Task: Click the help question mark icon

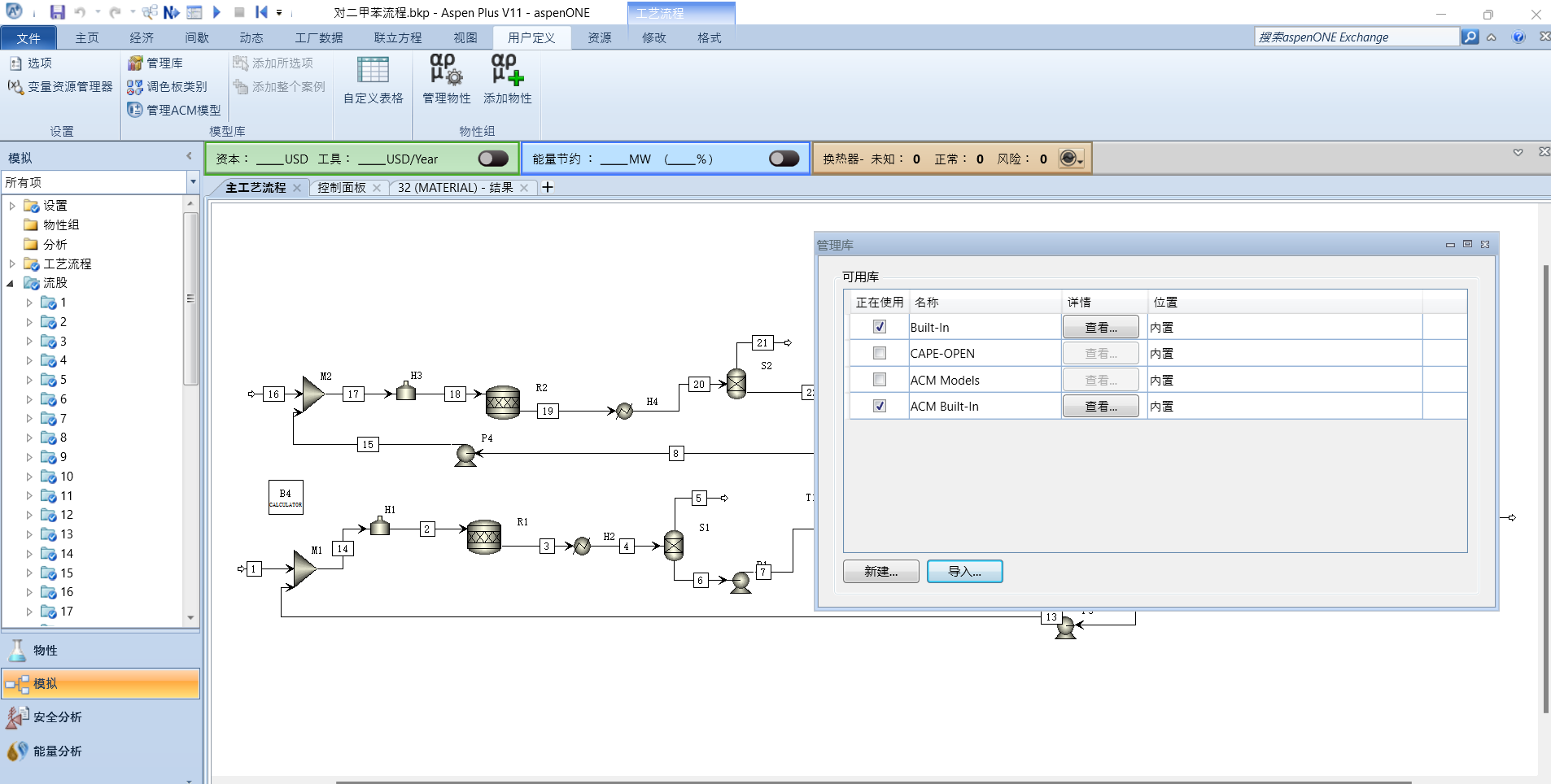Action: coord(1518,37)
